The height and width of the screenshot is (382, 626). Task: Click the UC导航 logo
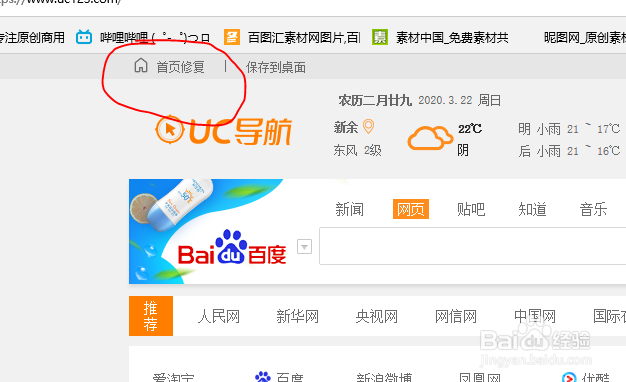(224, 130)
